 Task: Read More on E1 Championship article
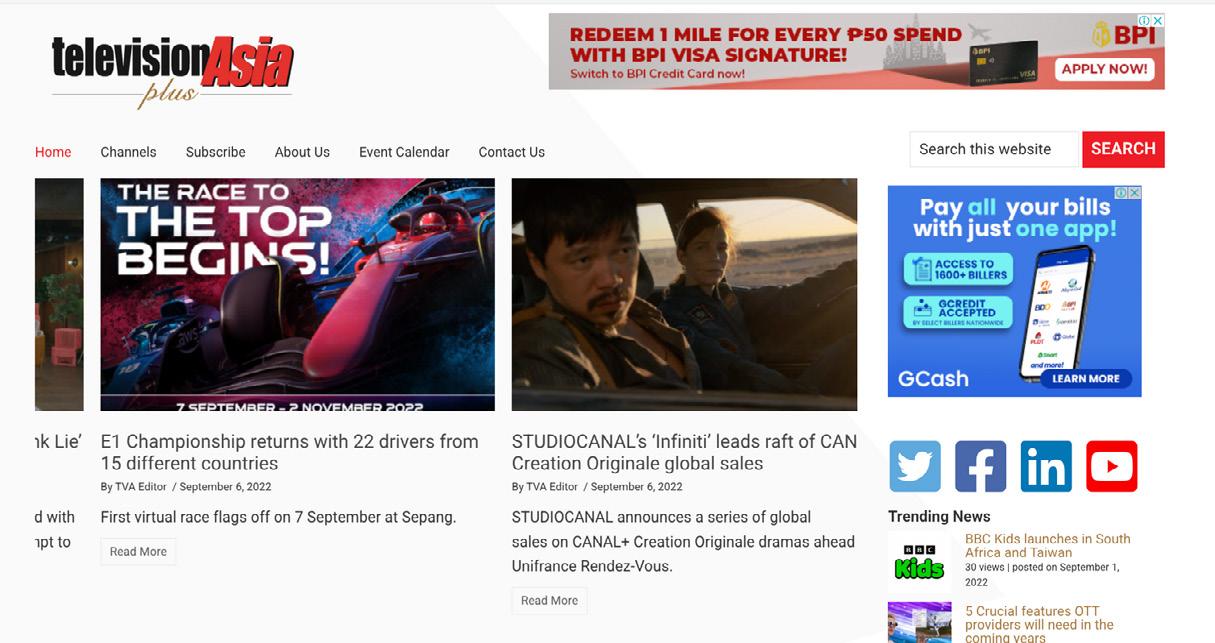coord(138,552)
